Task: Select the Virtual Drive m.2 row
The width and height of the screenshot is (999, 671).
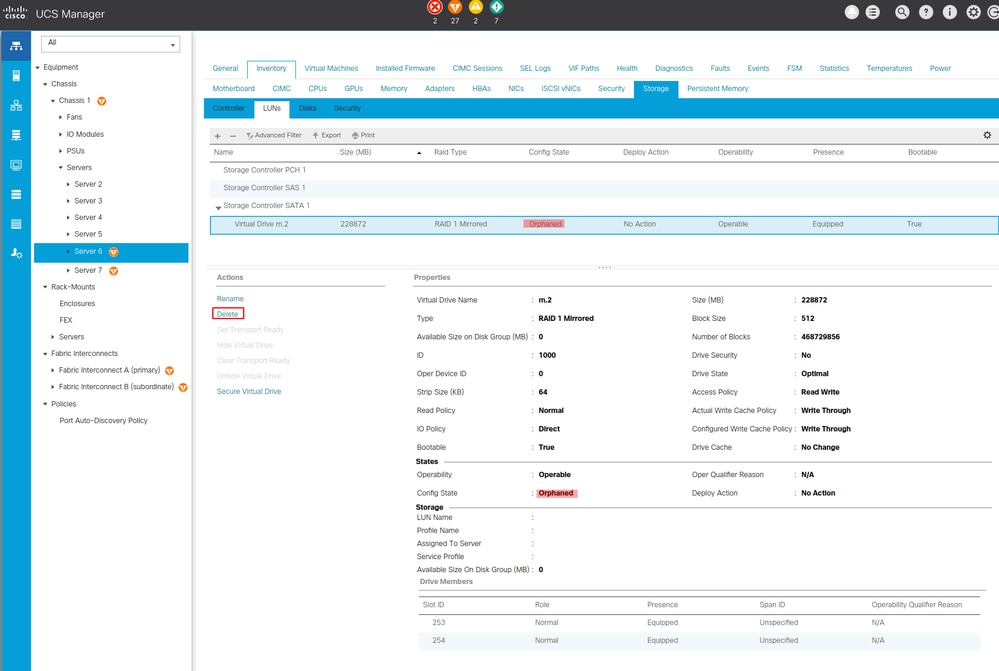Action: (603, 224)
